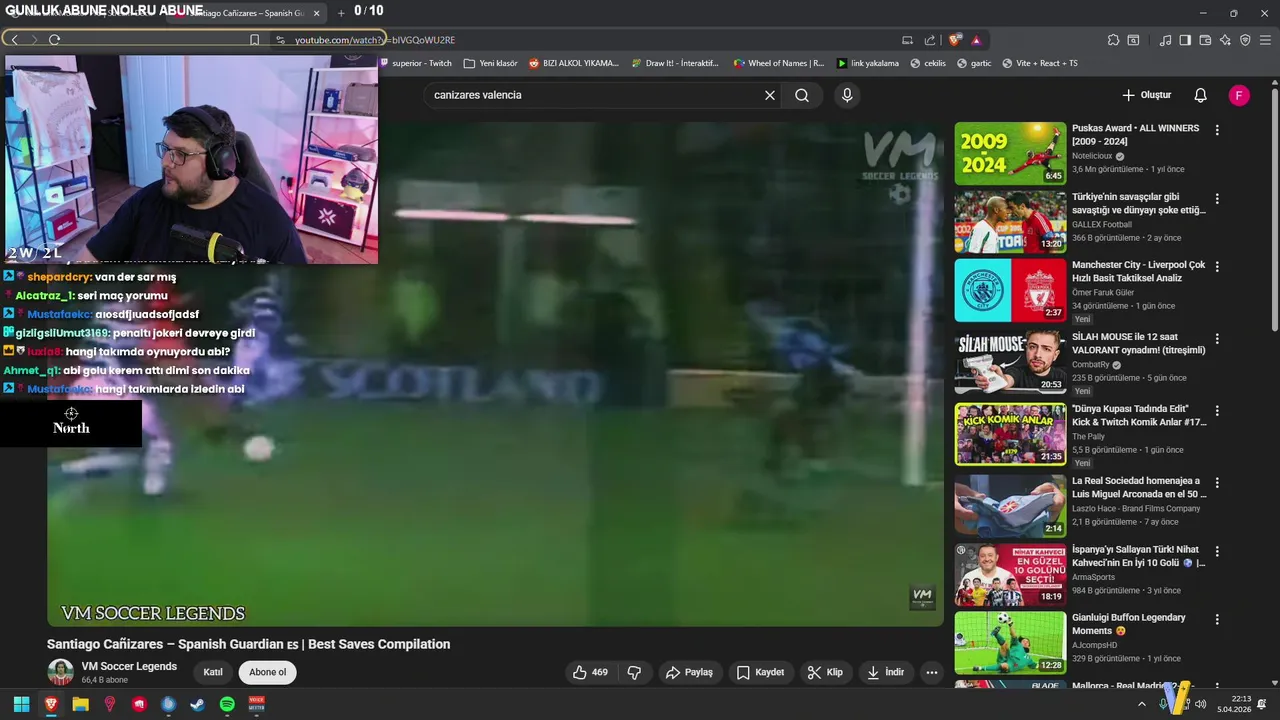Share this page from address bar
This screenshot has width=1280, height=720.
coord(930,40)
